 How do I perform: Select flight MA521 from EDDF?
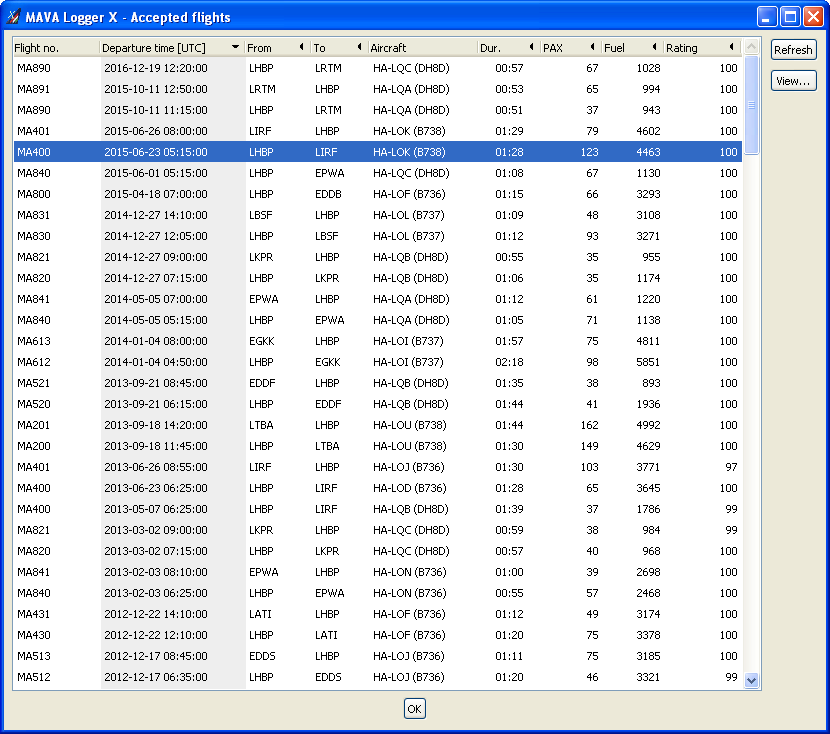377,383
